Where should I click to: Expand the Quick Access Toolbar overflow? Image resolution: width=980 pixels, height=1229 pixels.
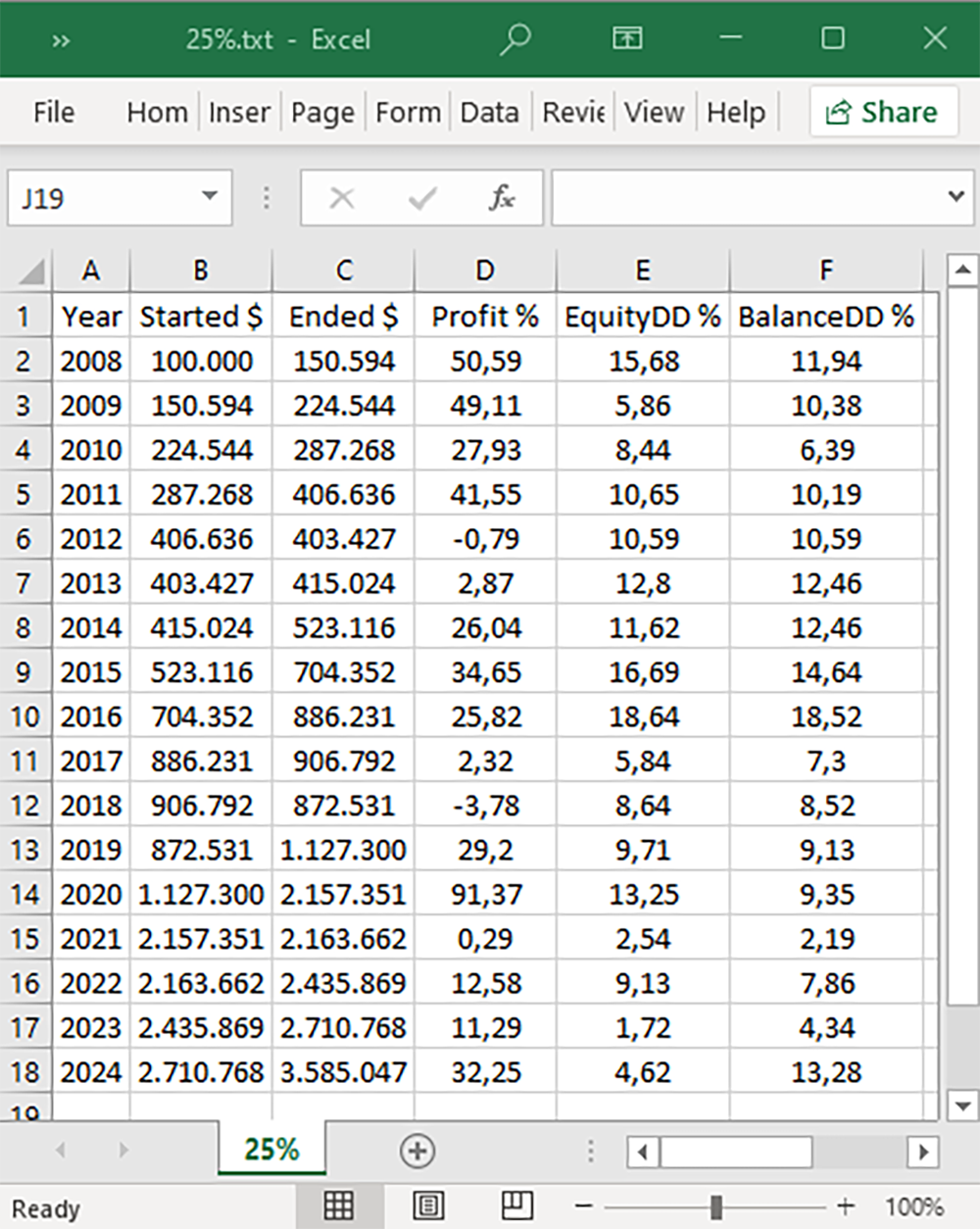62,39
